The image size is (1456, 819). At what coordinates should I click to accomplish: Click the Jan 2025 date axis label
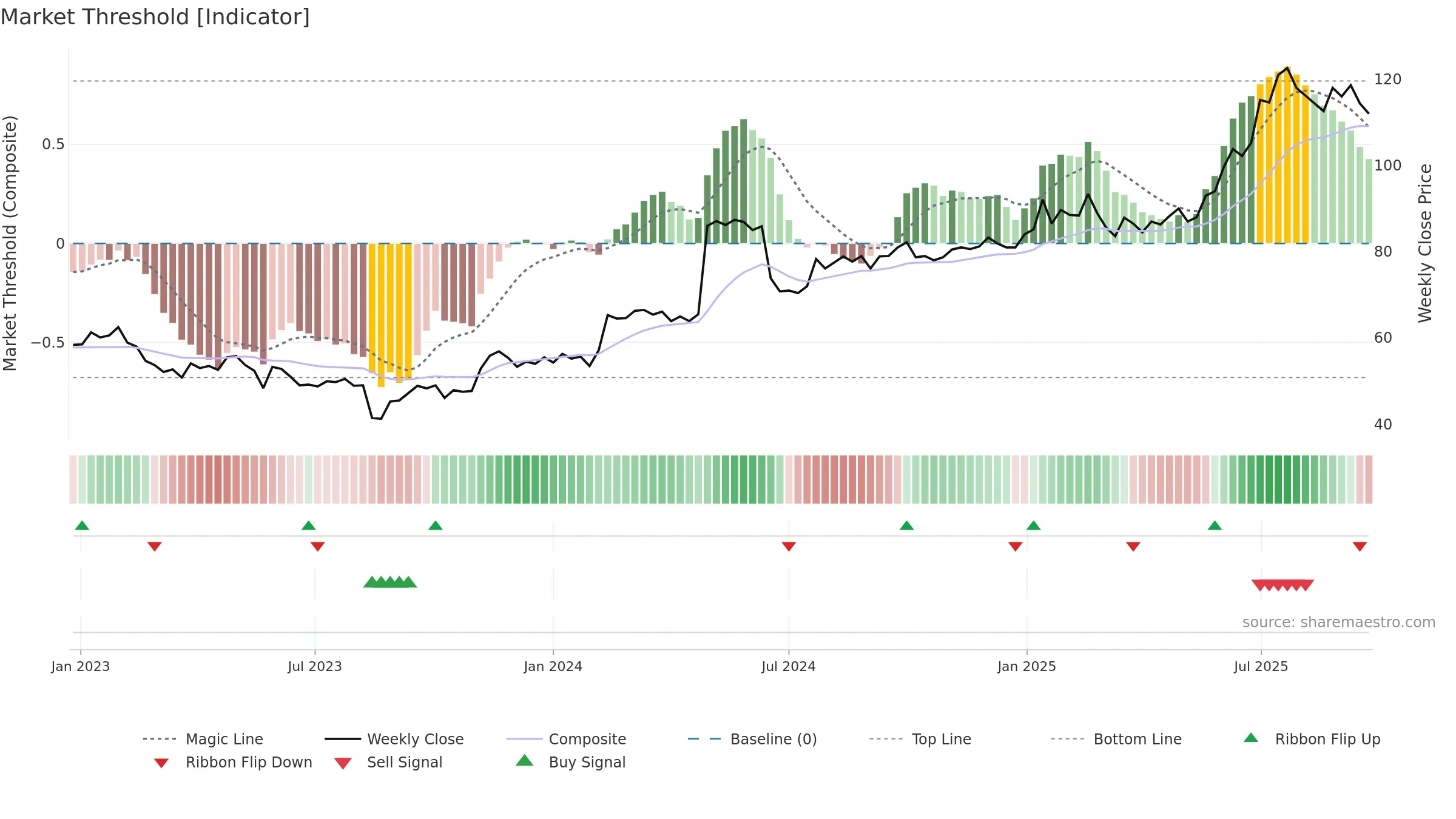tap(1027, 667)
